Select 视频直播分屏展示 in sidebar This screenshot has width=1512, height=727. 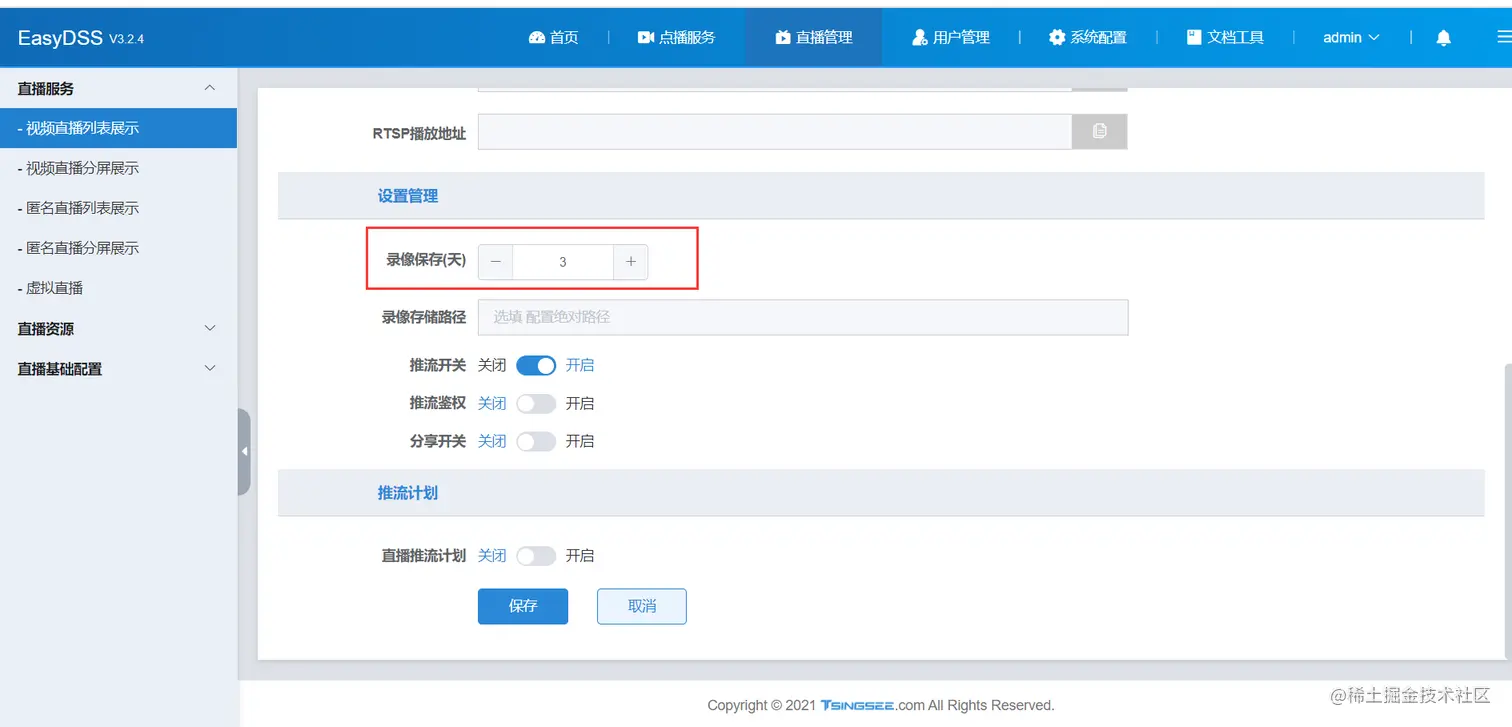(118, 168)
